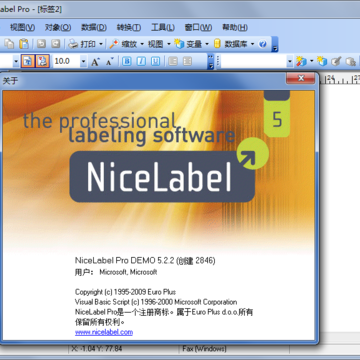Open the Object (对象) menu
360x360 pixels.
coord(58,27)
